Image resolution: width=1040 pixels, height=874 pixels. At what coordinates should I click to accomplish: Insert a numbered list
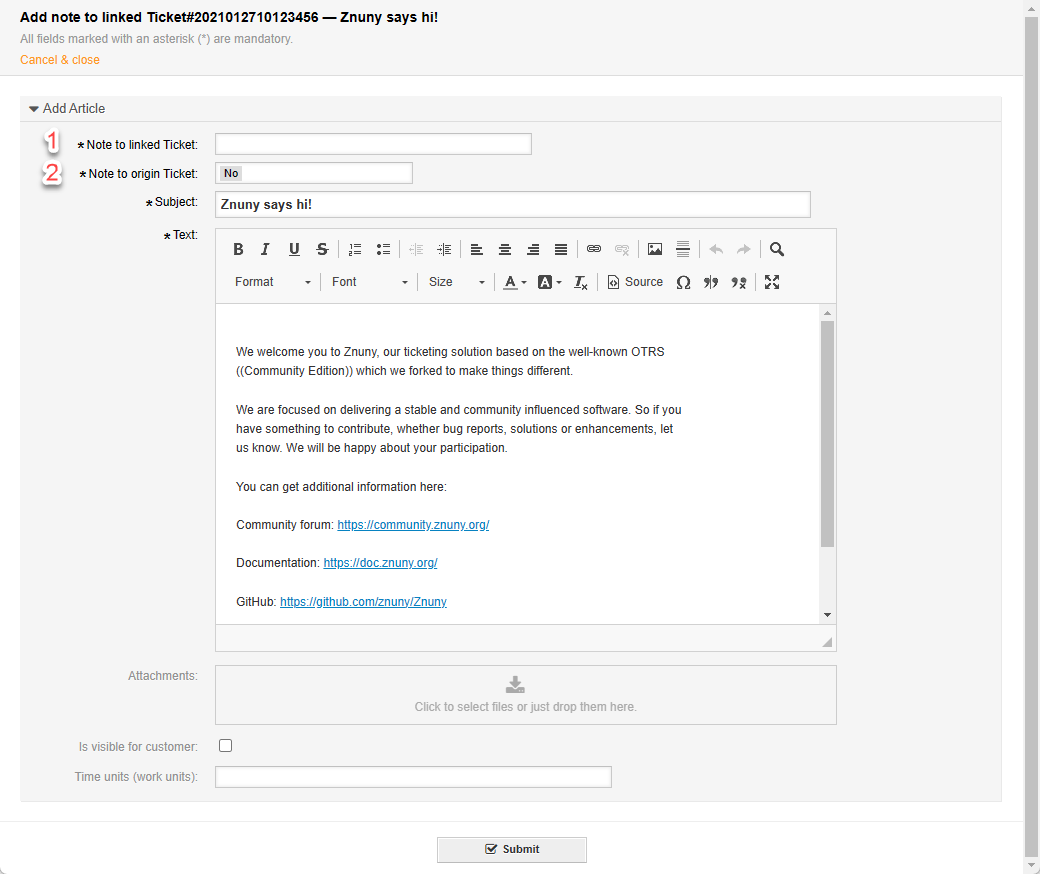point(355,250)
